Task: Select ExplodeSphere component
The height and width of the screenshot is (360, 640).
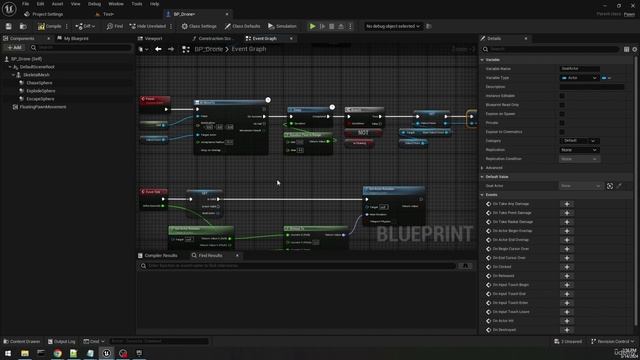Action: (x=40, y=91)
